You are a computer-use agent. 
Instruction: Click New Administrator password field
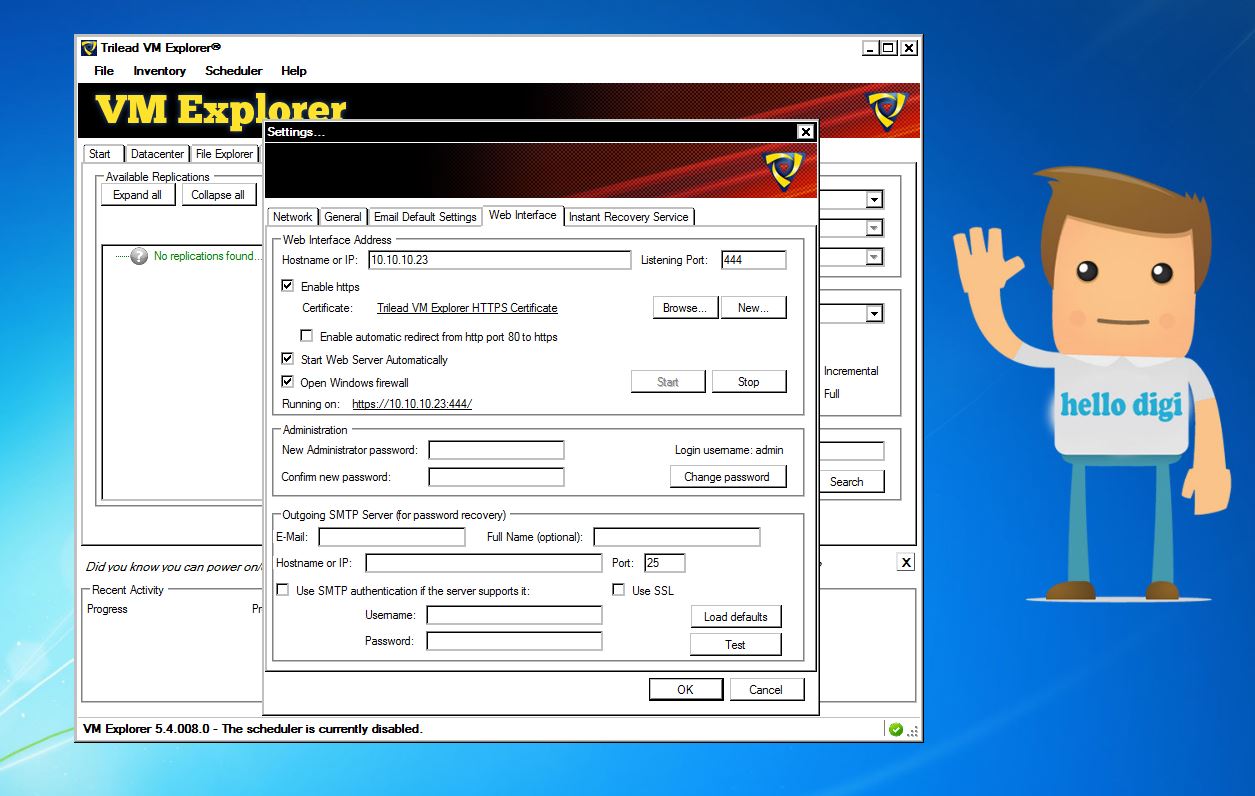[496, 450]
